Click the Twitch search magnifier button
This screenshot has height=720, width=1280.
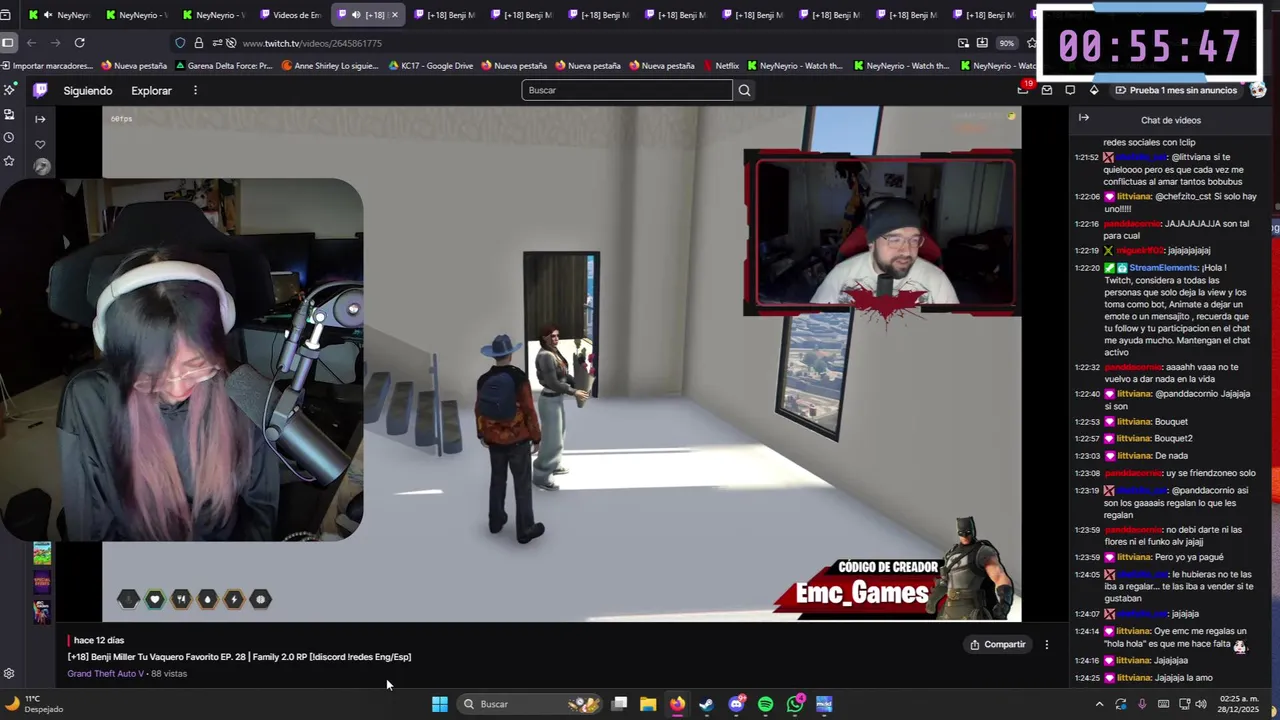pos(744,90)
